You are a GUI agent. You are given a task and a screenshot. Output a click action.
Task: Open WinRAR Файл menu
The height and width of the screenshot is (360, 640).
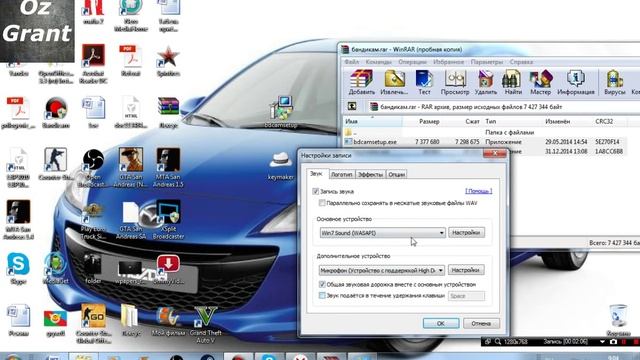(351, 62)
